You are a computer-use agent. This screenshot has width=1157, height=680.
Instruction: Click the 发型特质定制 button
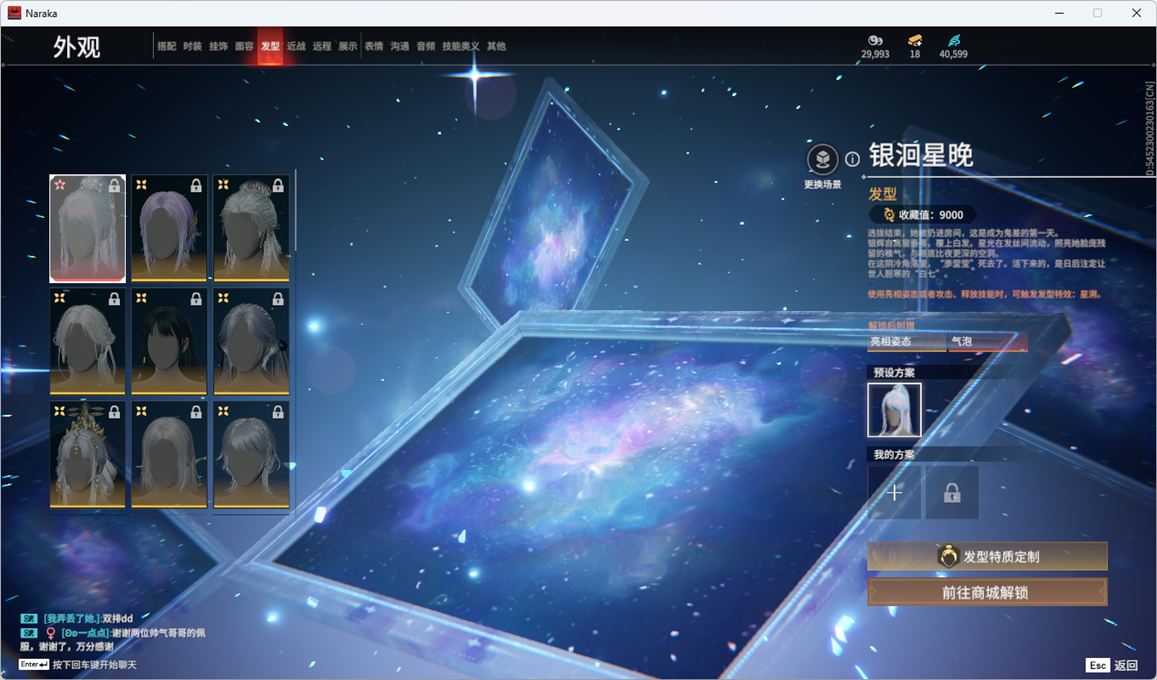(x=987, y=557)
